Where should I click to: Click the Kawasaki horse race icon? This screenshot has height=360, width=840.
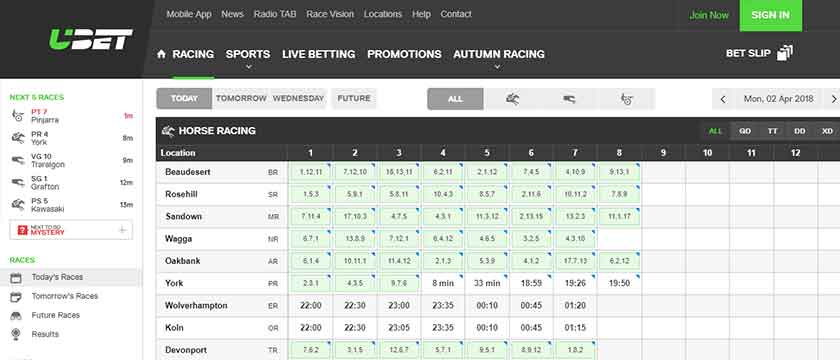[18, 205]
